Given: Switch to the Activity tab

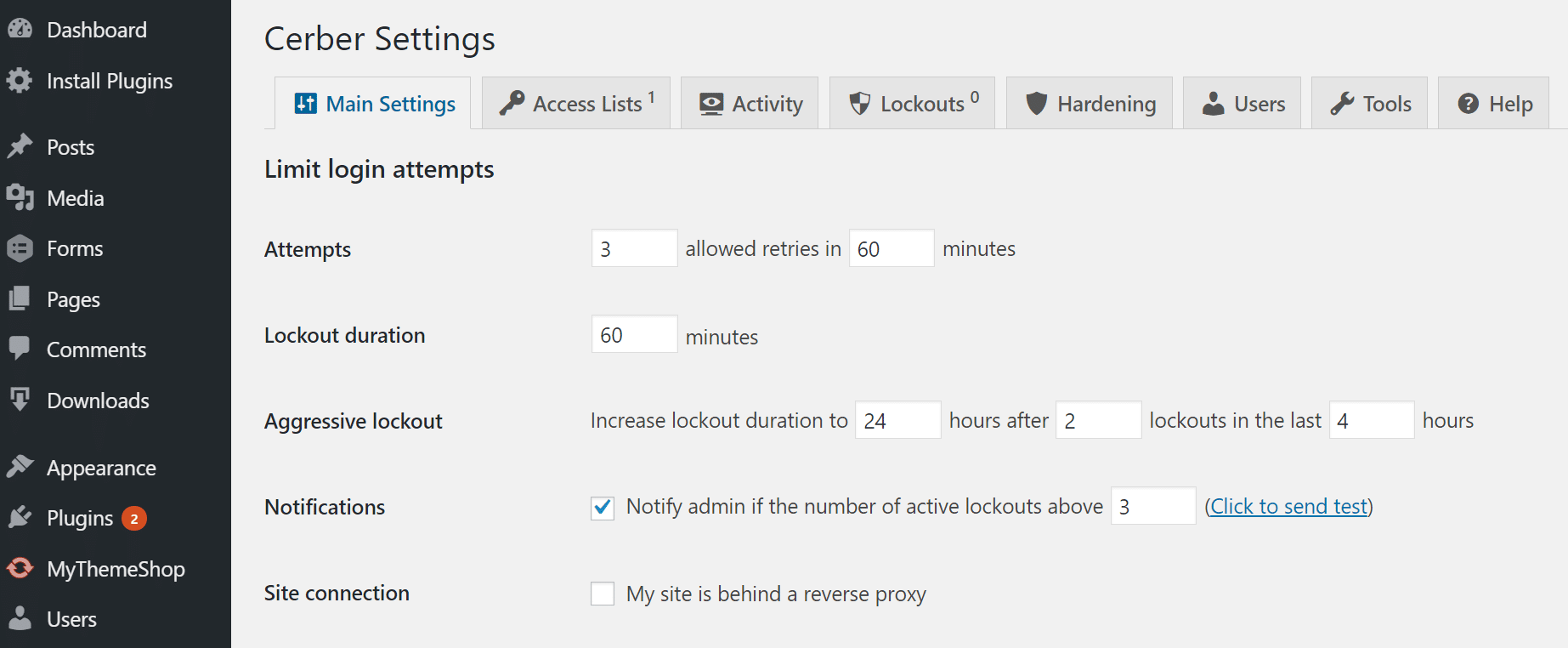Looking at the screenshot, I should click(749, 103).
